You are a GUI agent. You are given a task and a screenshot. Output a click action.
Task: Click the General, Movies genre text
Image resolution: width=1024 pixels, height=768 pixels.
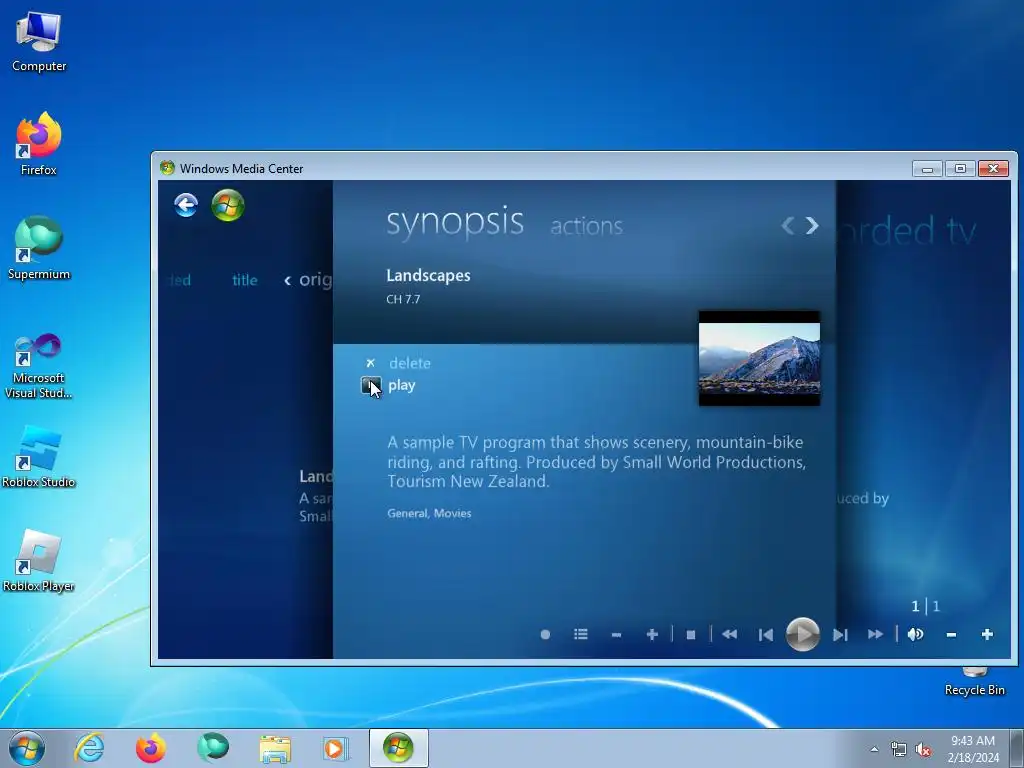tap(429, 513)
